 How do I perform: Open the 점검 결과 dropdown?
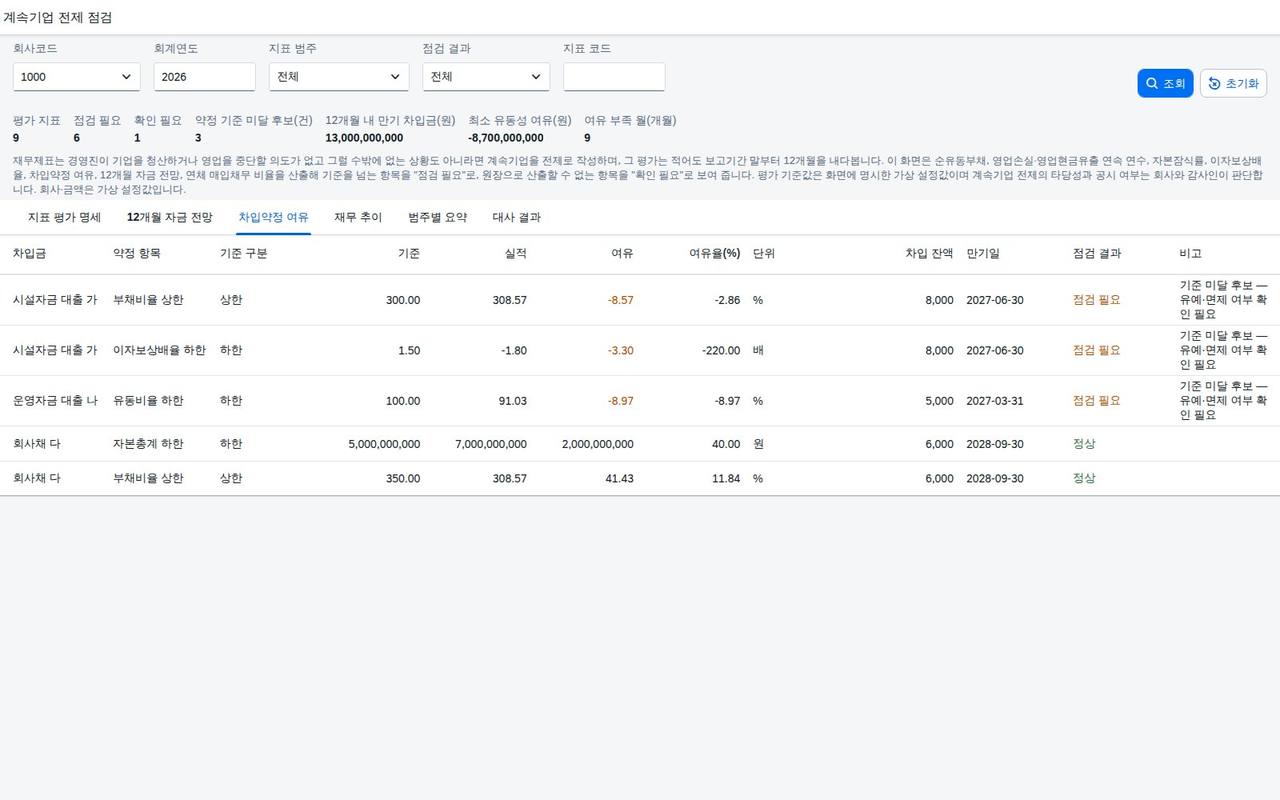[486, 77]
